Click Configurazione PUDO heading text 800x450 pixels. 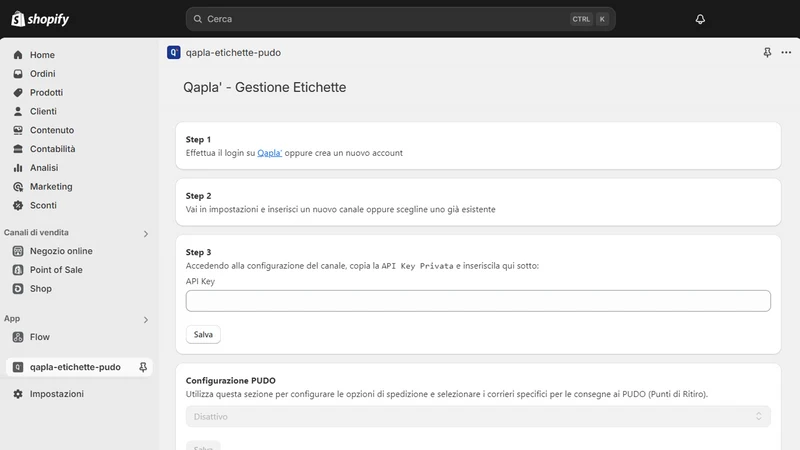(231, 381)
